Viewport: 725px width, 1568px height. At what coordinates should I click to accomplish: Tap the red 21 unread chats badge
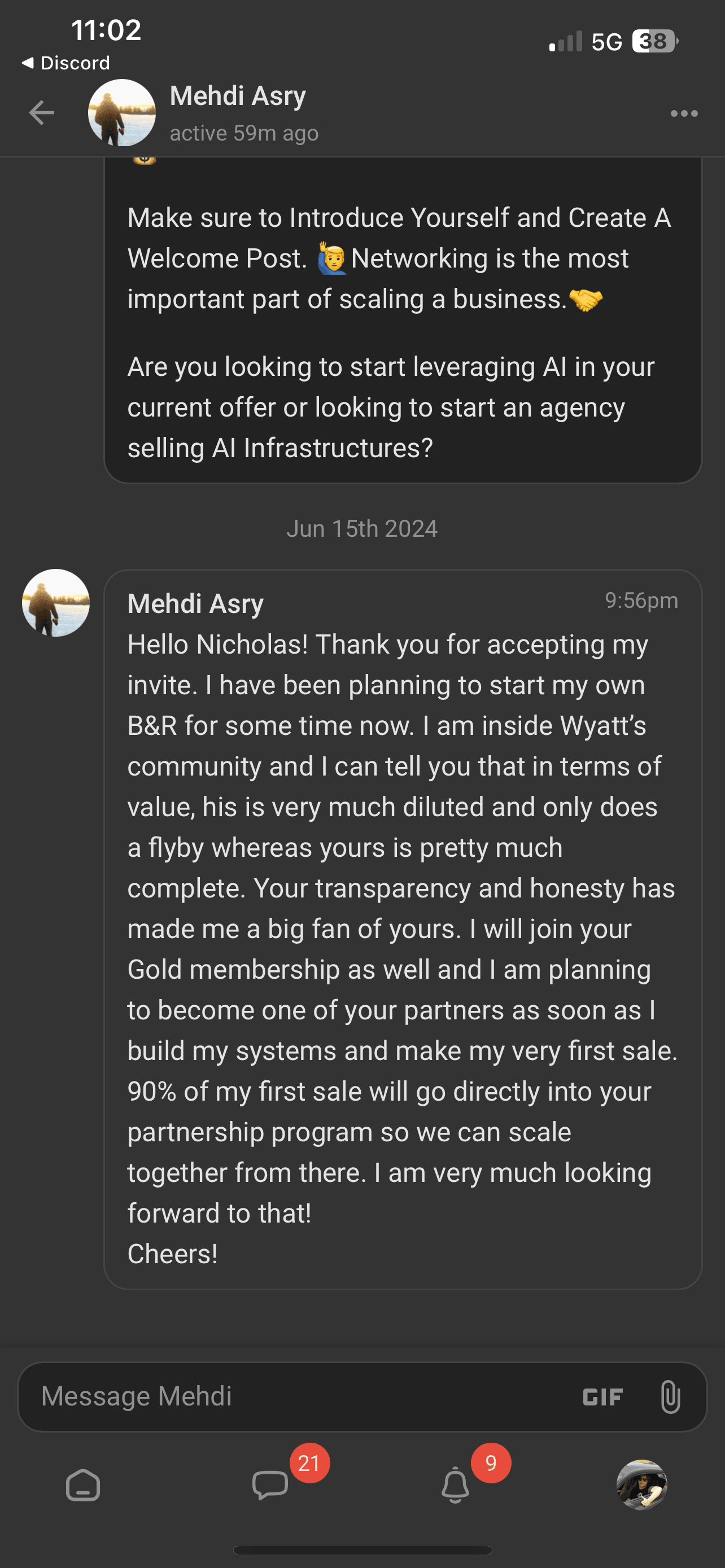309,1464
